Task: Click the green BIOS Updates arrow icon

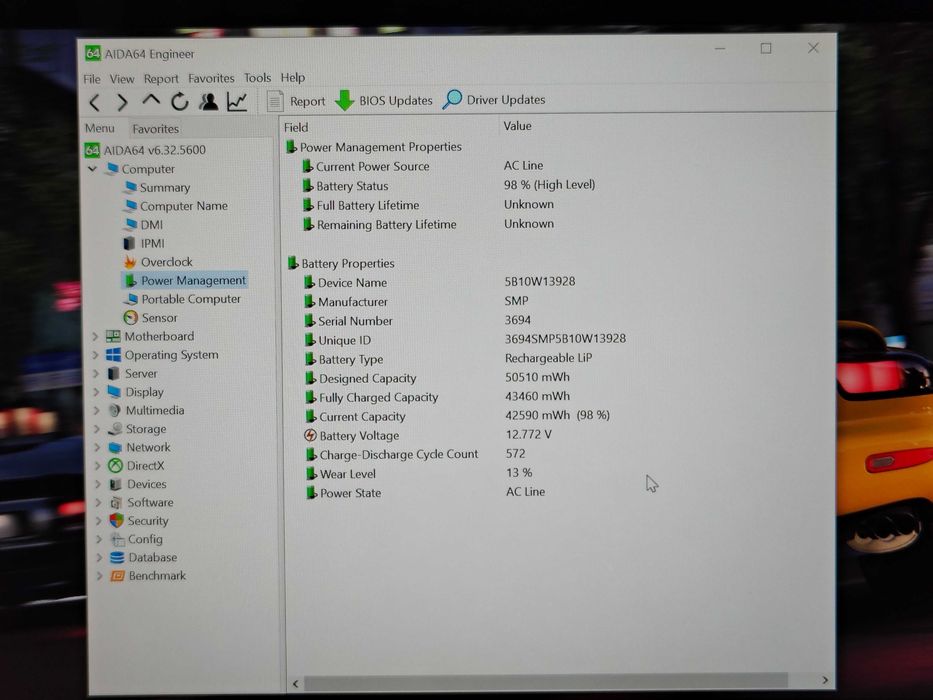Action: pos(345,101)
